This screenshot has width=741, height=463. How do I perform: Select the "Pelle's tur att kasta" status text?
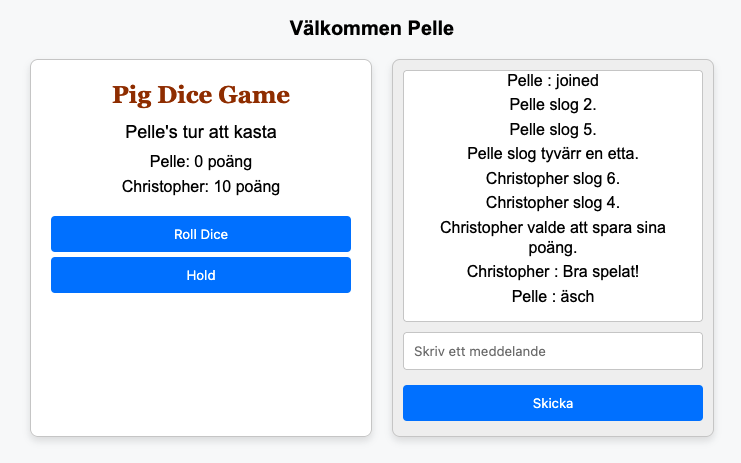point(200,132)
